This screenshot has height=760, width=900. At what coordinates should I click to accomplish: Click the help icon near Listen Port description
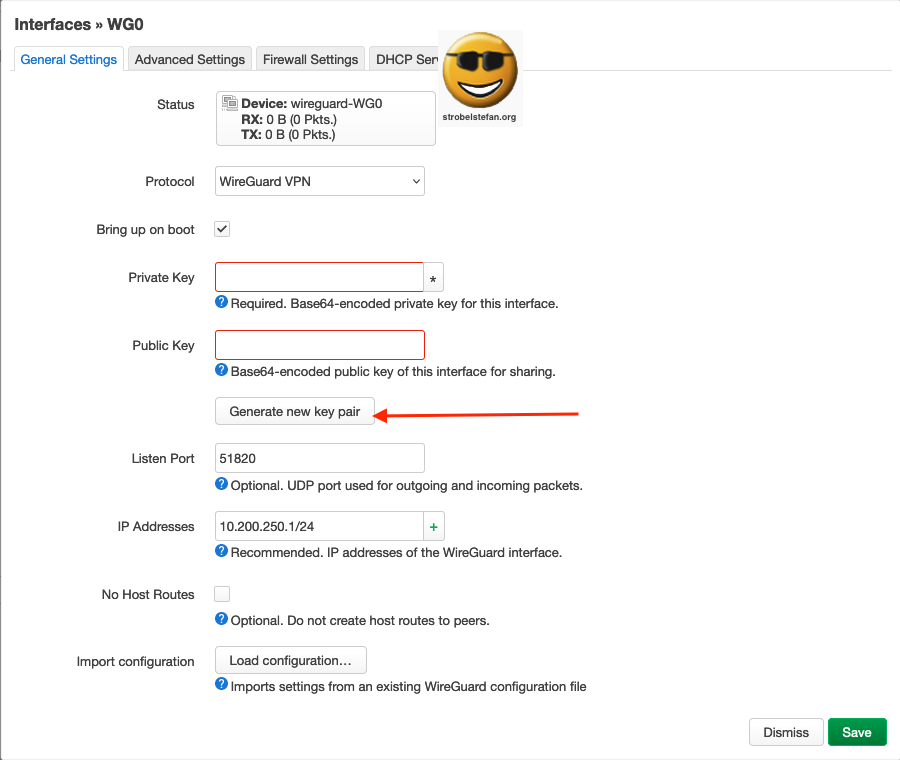[221, 486]
